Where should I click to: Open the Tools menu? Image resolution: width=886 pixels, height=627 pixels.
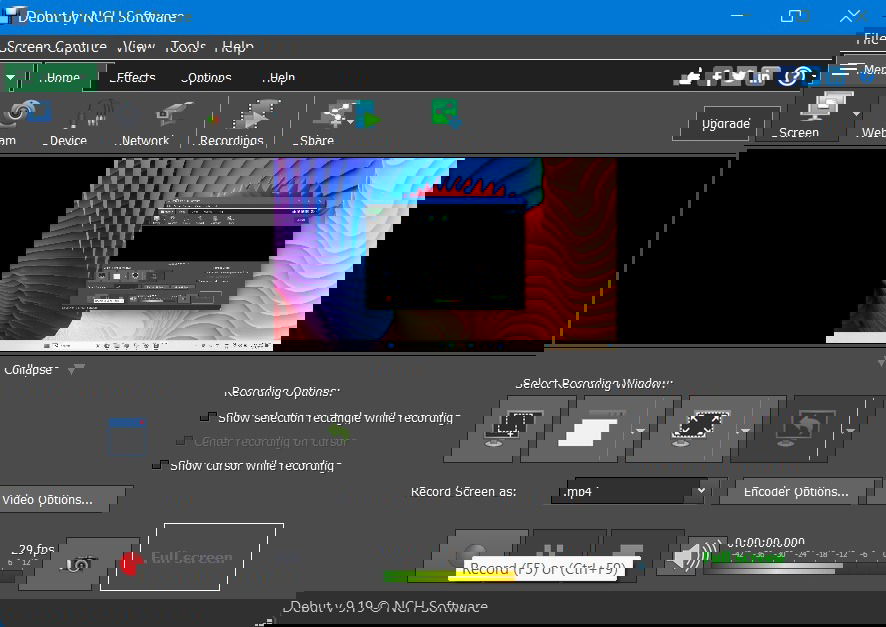pos(186,47)
